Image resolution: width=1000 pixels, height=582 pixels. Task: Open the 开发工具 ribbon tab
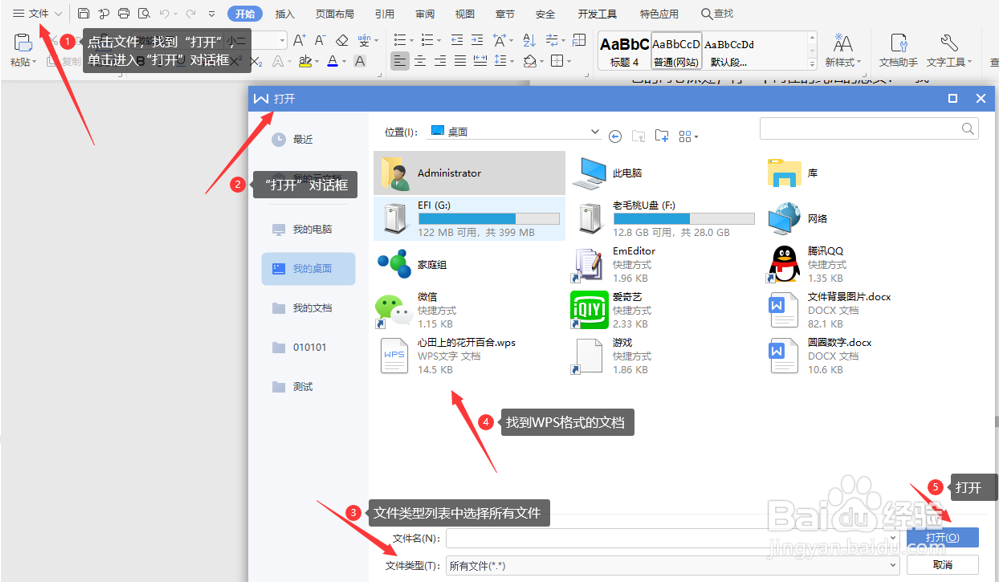pyautogui.click(x=597, y=14)
